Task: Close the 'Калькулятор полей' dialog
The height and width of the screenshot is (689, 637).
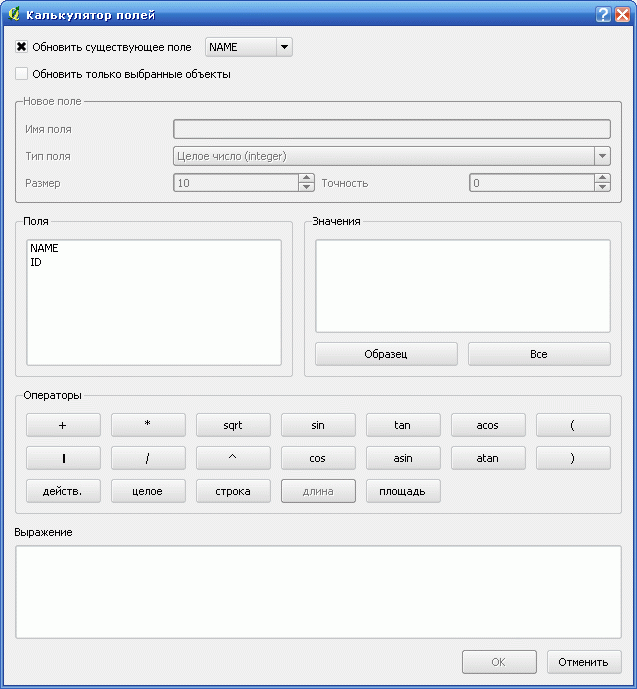Action: [x=623, y=15]
